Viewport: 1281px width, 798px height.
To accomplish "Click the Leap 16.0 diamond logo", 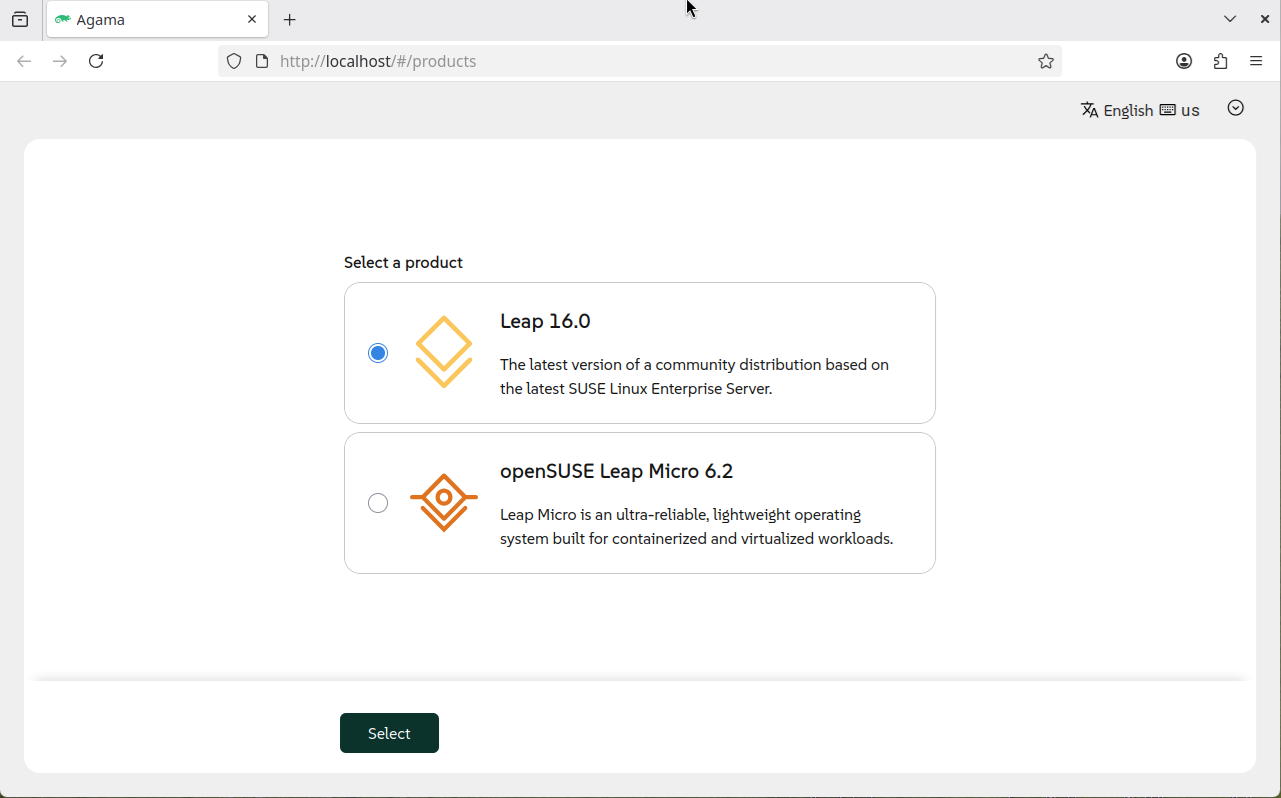I will (443, 352).
